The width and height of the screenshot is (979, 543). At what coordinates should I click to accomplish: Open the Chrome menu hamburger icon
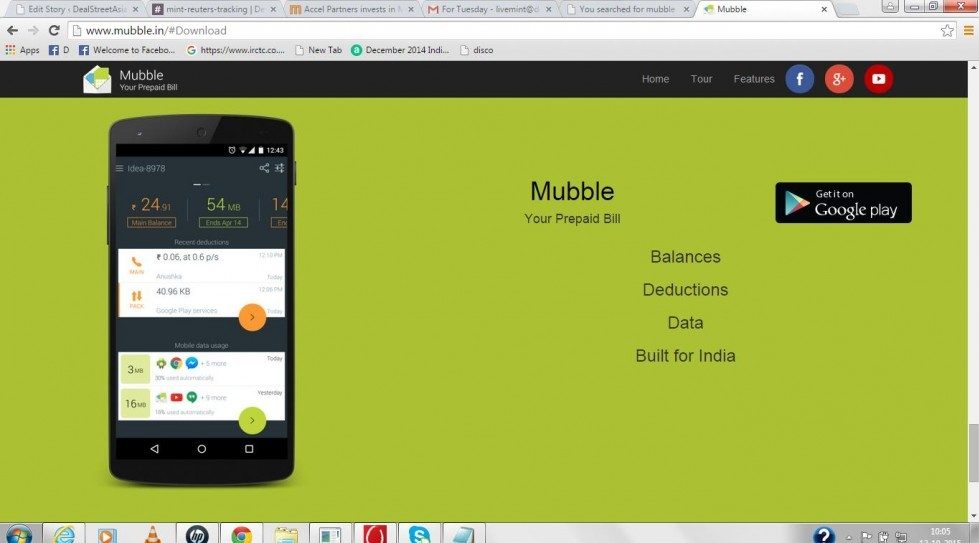click(968, 30)
